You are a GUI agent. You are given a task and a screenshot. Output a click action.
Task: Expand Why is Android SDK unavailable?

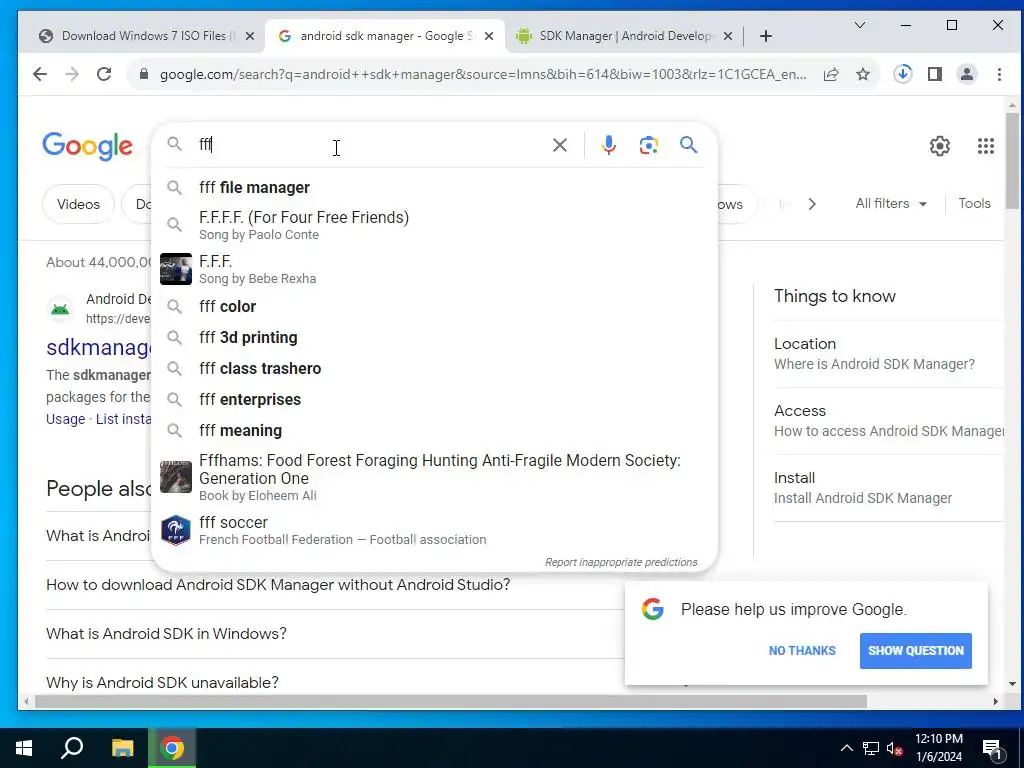[163, 682]
